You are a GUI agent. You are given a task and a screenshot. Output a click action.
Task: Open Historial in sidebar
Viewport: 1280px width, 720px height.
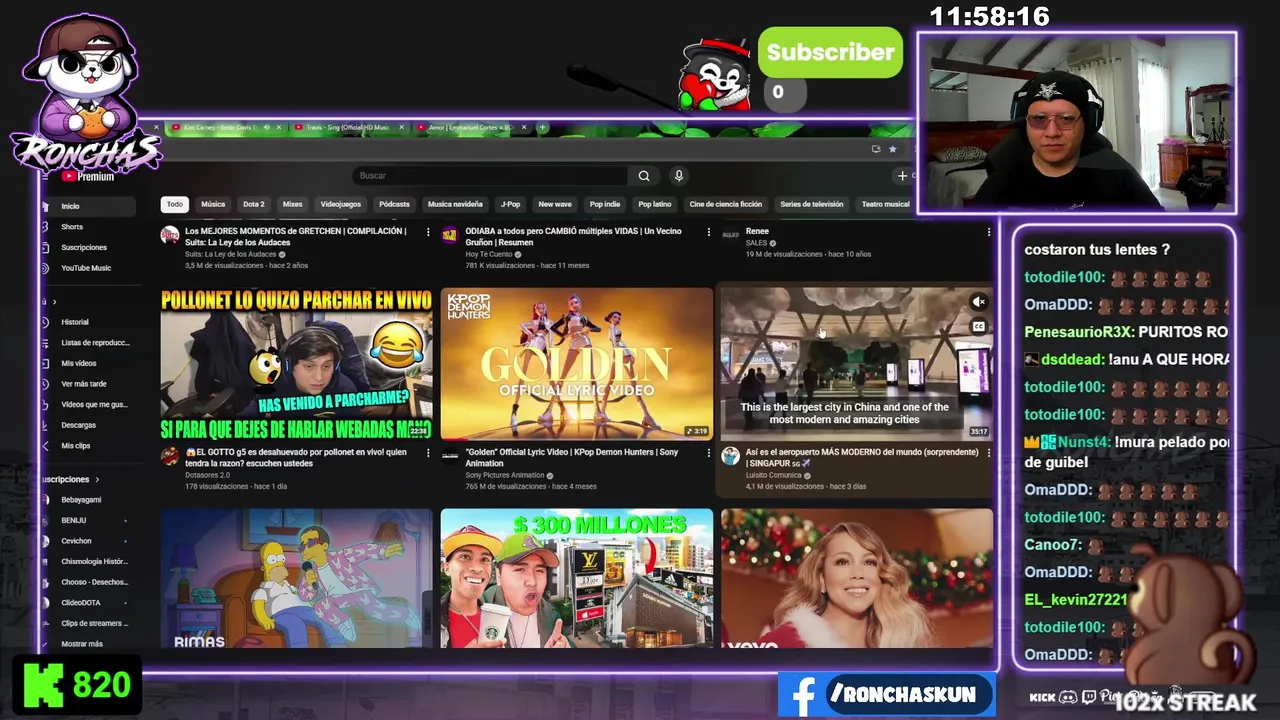[x=88, y=322]
